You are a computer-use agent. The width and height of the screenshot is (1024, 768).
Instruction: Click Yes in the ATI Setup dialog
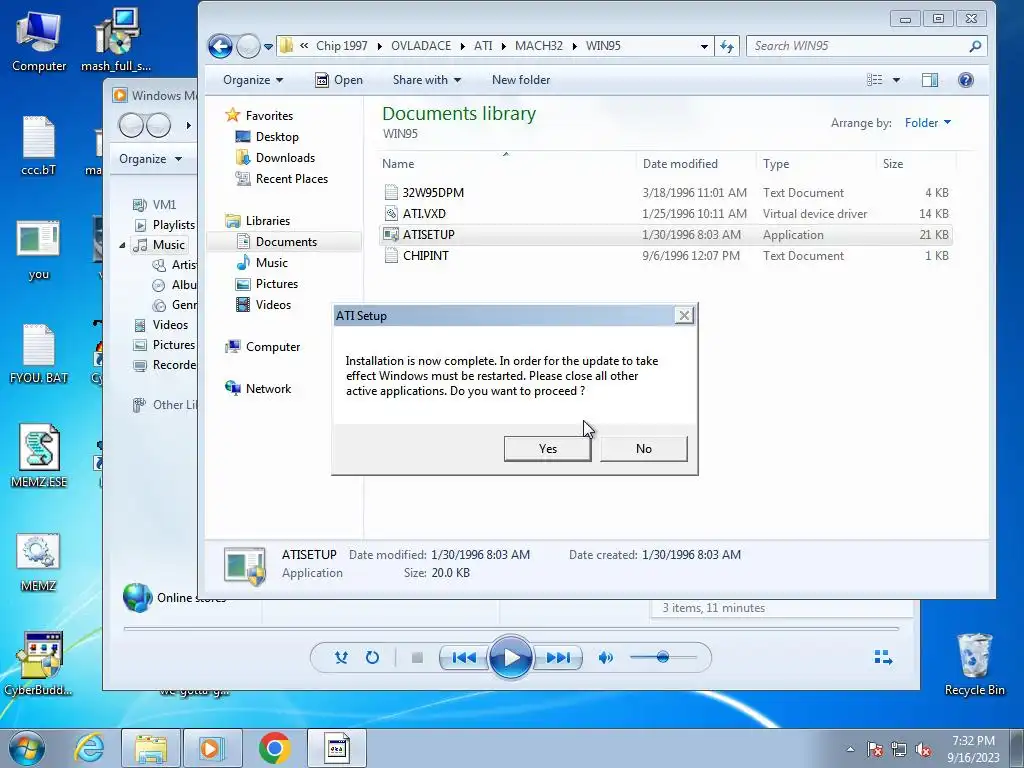click(x=547, y=449)
